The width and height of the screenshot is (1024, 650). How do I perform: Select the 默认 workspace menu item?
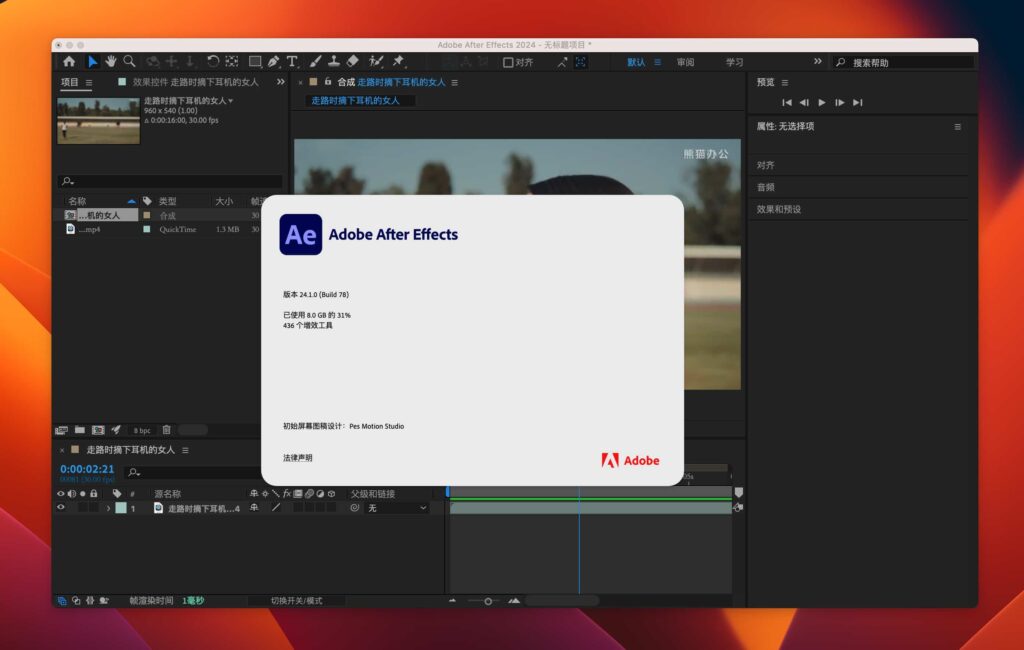click(x=637, y=61)
